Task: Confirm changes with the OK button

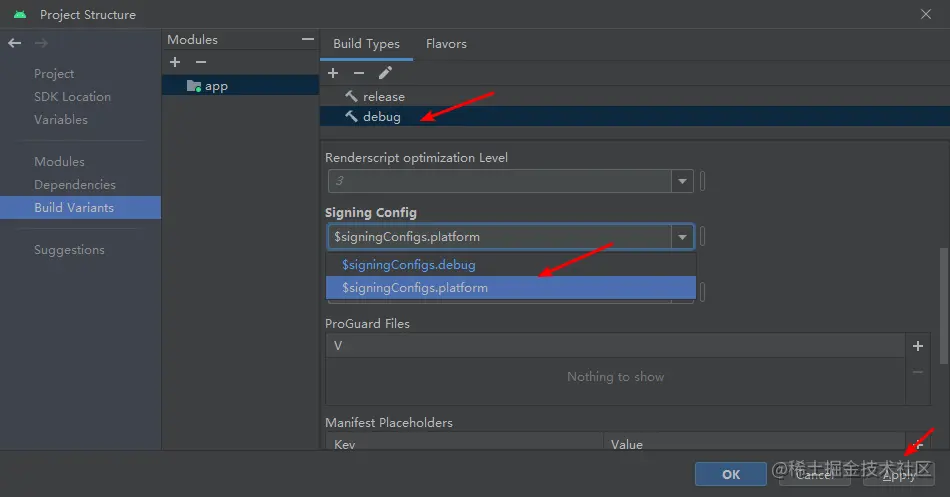Action: 731,475
